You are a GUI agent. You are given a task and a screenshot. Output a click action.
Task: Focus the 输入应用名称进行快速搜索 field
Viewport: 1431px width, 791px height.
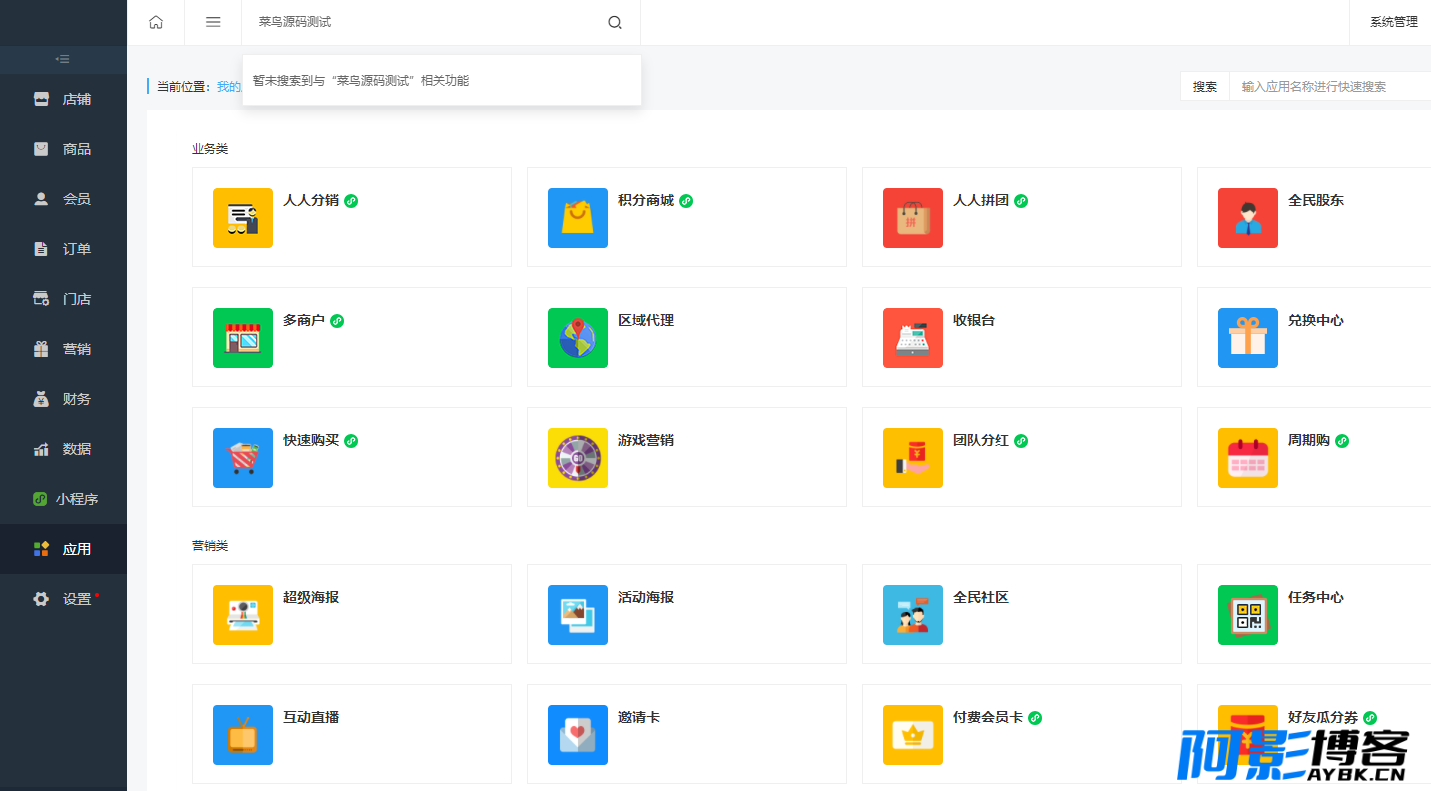pos(1330,87)
